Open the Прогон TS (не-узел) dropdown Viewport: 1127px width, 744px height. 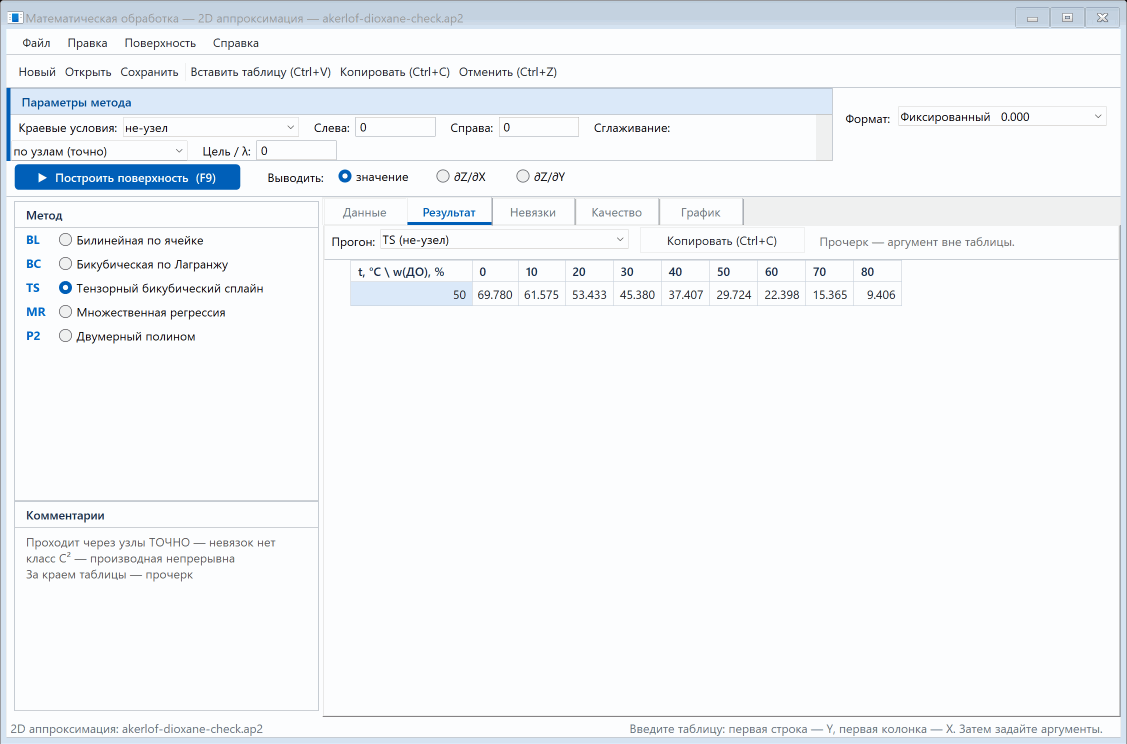pyautogui.click(x=504, y=240)
